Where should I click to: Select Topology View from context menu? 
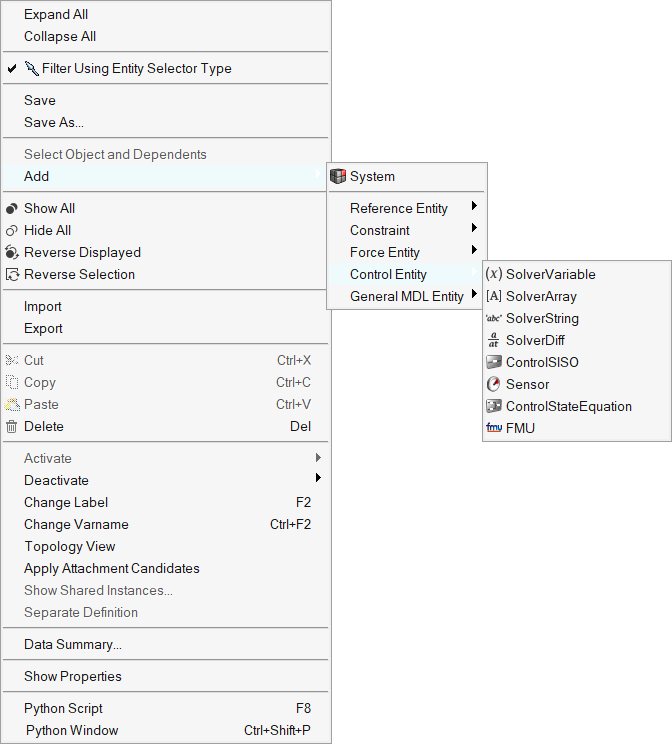(x=70, y=546)
